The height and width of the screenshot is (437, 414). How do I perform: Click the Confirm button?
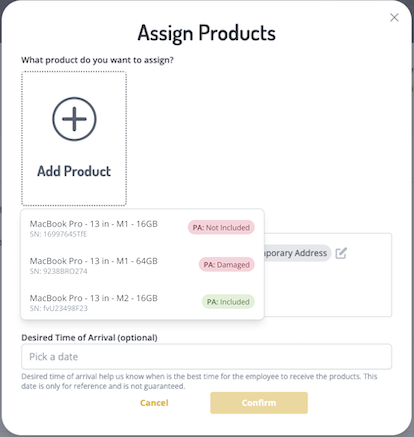click(259, 403)
